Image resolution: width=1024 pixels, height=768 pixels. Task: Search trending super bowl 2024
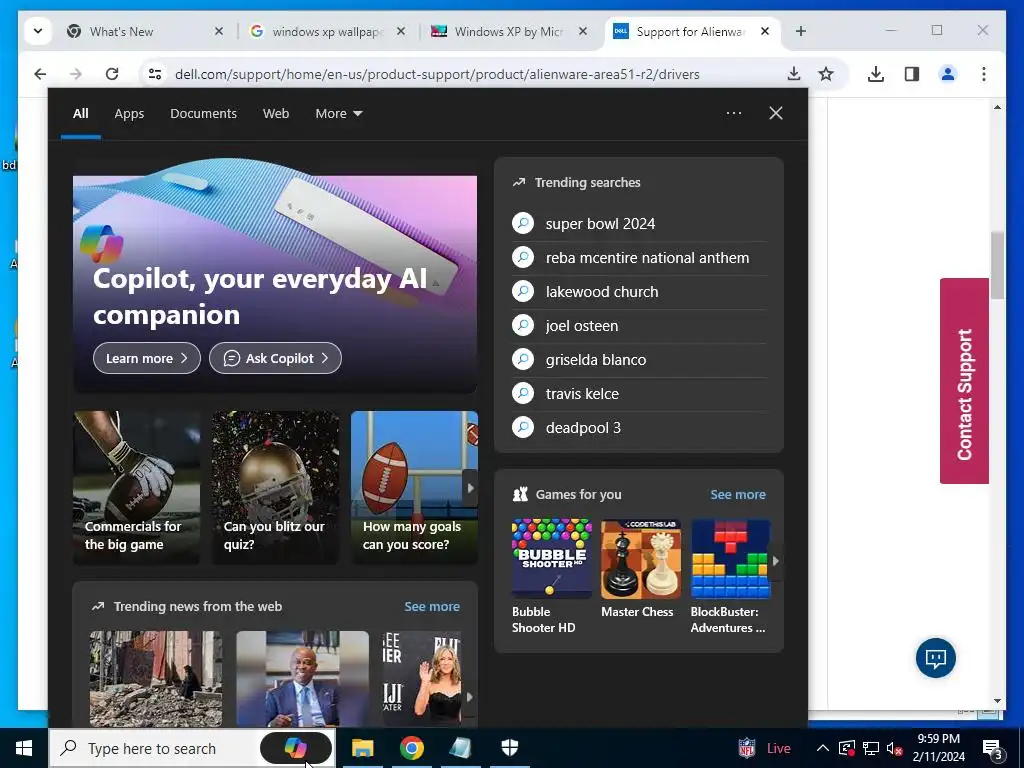pos(639,224)
